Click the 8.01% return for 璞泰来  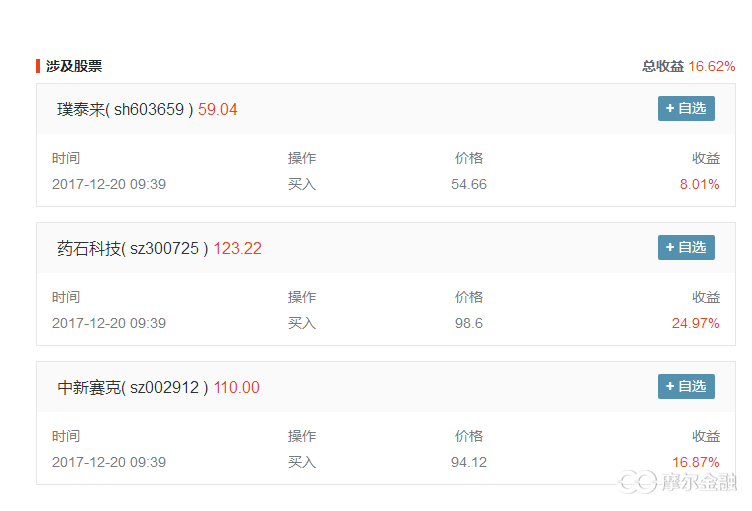(x=699, y=184)
